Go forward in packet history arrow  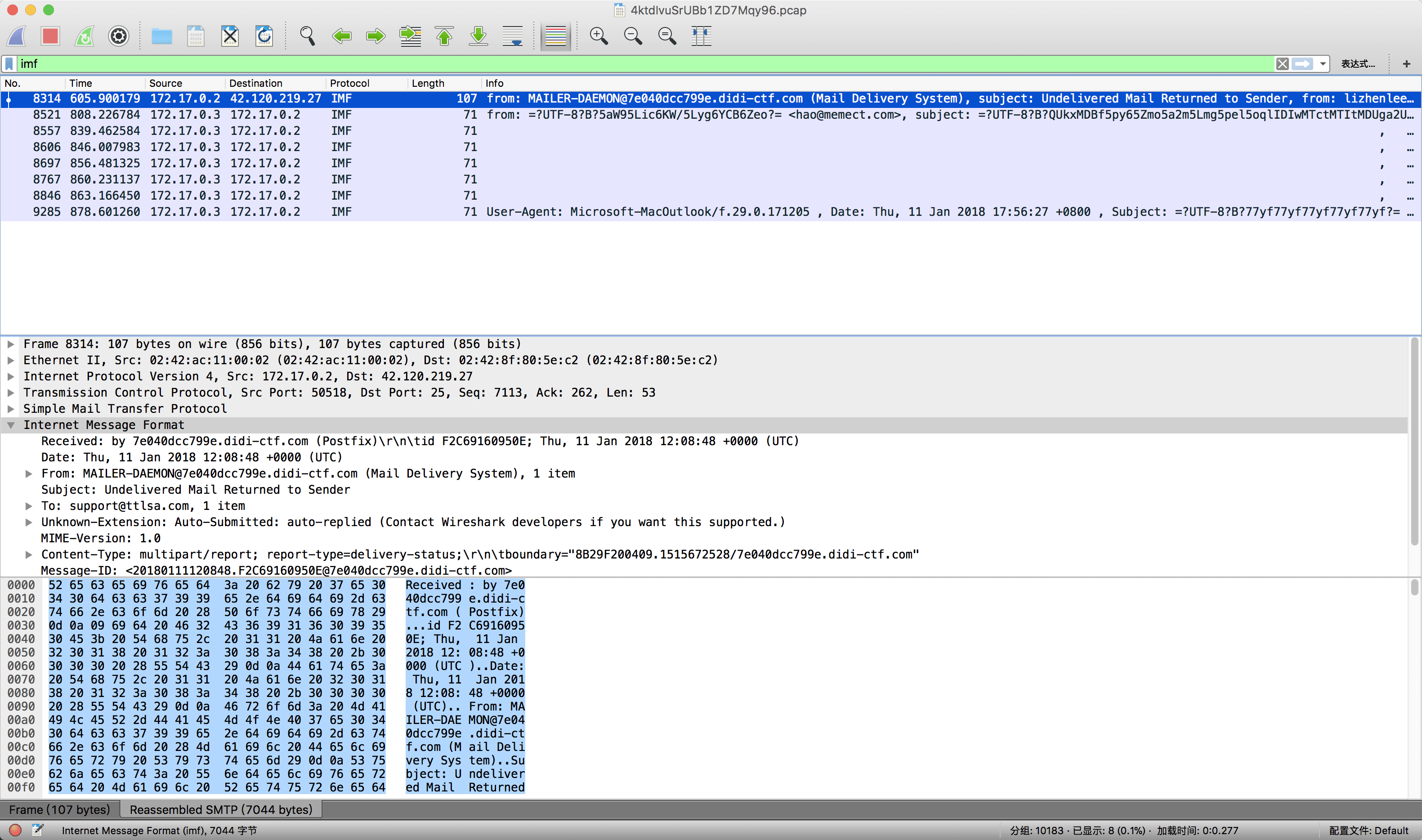(x=376, y=36)
